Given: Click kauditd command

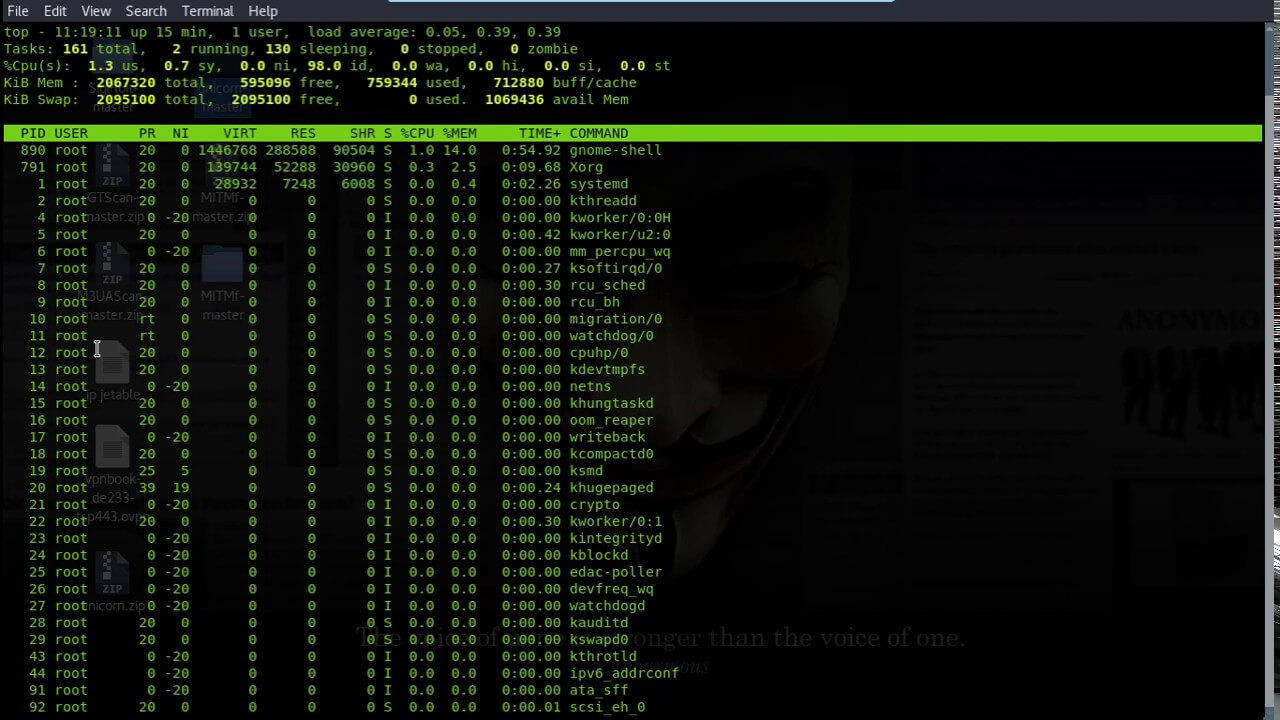Looking at the screenshot, I should pyautogui.click(x=599, y=623).
